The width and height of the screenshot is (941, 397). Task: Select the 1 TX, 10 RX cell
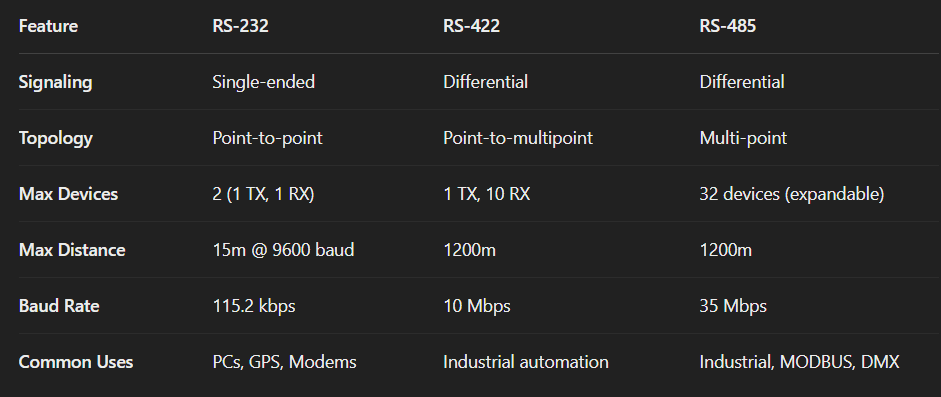pos(487,194)
